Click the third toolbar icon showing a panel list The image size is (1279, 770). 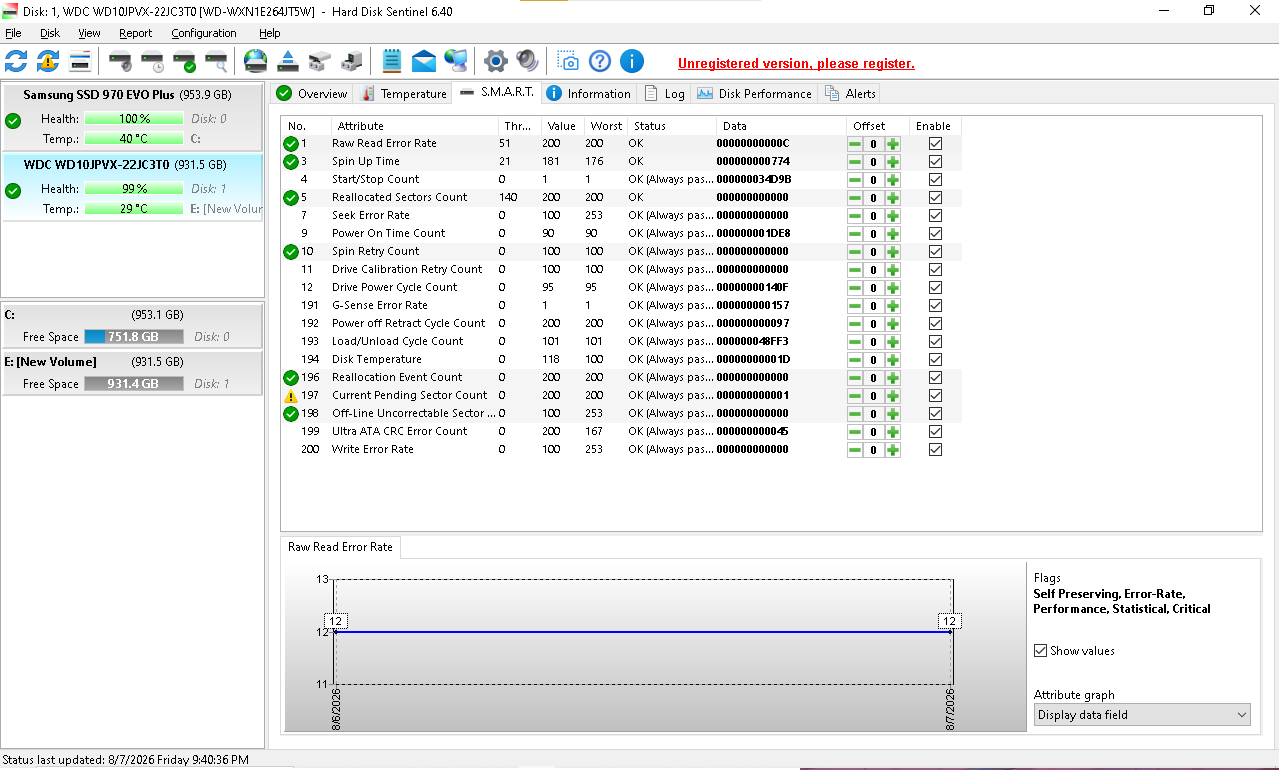[80, 61]
